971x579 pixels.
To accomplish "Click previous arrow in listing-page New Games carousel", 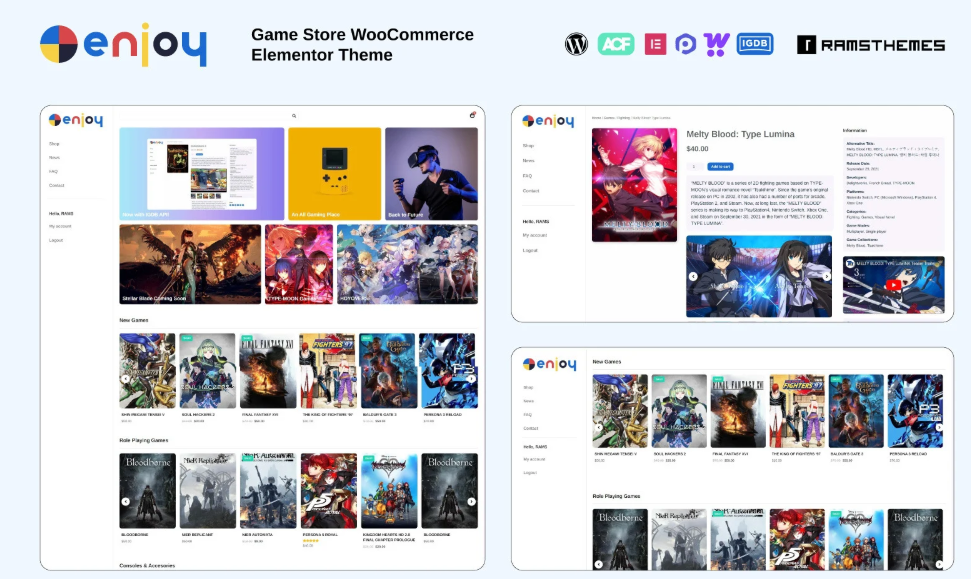I will (x=598, y=427).
